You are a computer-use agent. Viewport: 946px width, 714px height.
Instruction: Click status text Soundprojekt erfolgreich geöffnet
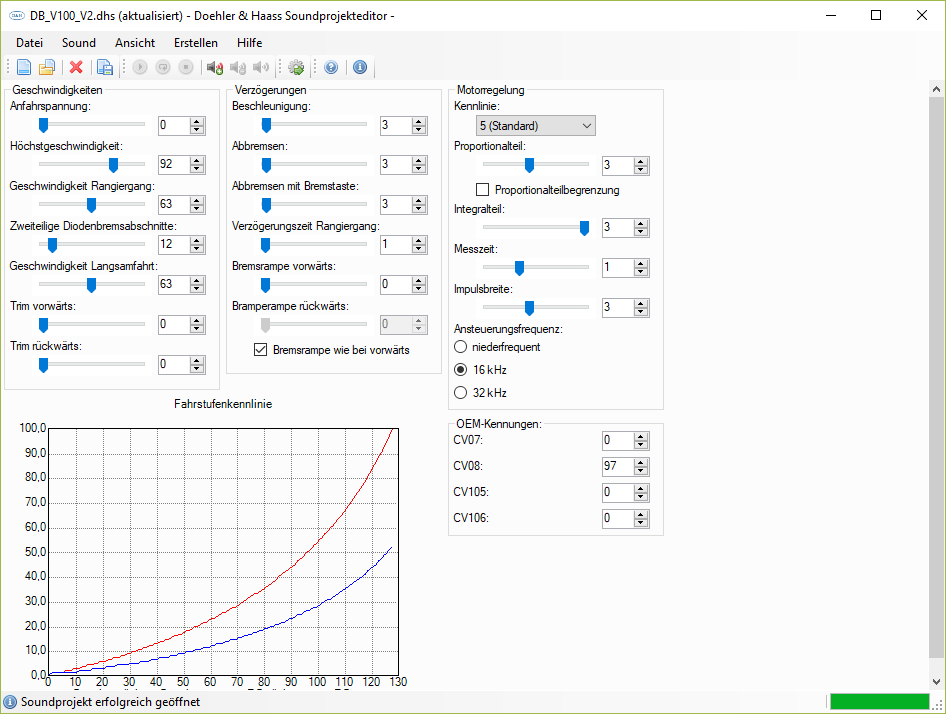pos(110,702)
